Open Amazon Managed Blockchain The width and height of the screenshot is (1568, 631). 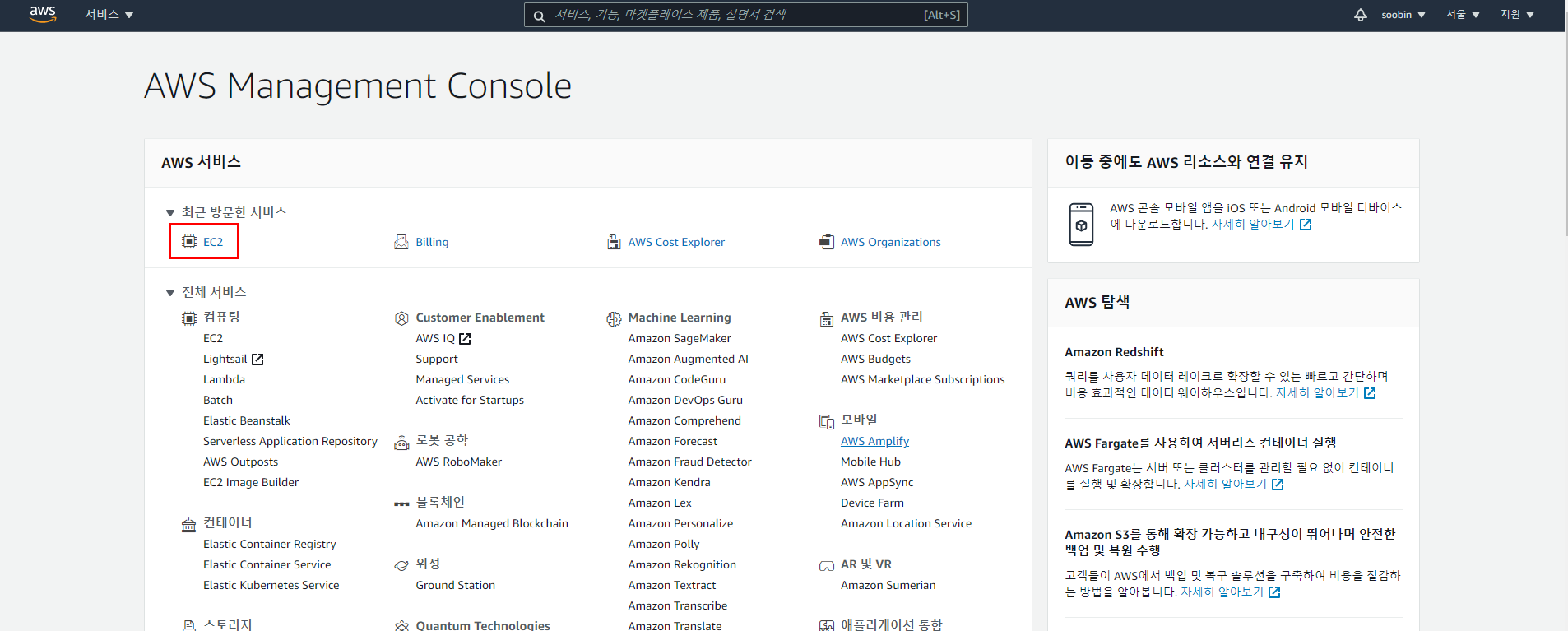point(492,523)
